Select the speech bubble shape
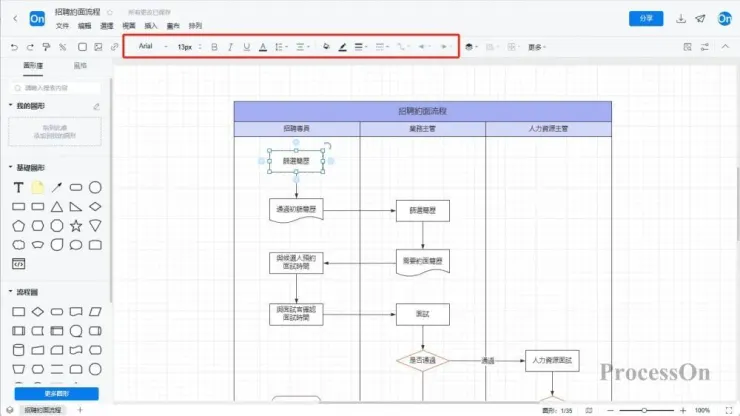The height and width of the screenshot is (416, 740). (x=76, y=245)
